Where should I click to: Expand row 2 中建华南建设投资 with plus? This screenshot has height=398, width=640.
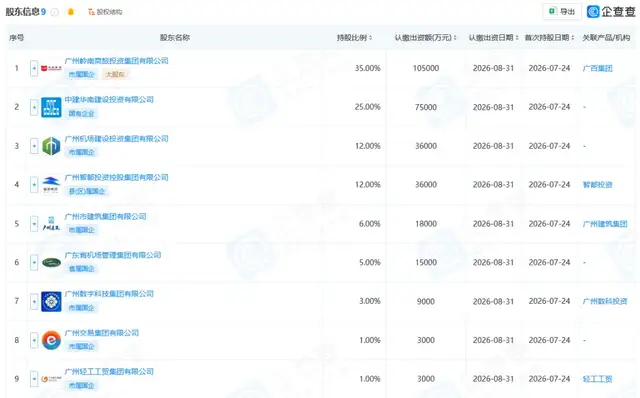[x=34, y=107]
